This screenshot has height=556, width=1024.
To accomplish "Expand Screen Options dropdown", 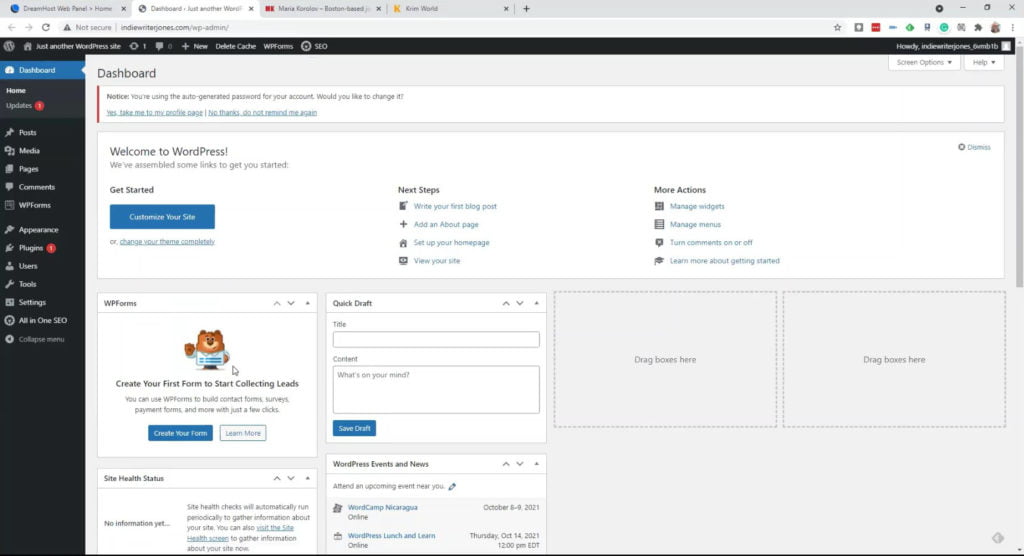I will [923, 62].
